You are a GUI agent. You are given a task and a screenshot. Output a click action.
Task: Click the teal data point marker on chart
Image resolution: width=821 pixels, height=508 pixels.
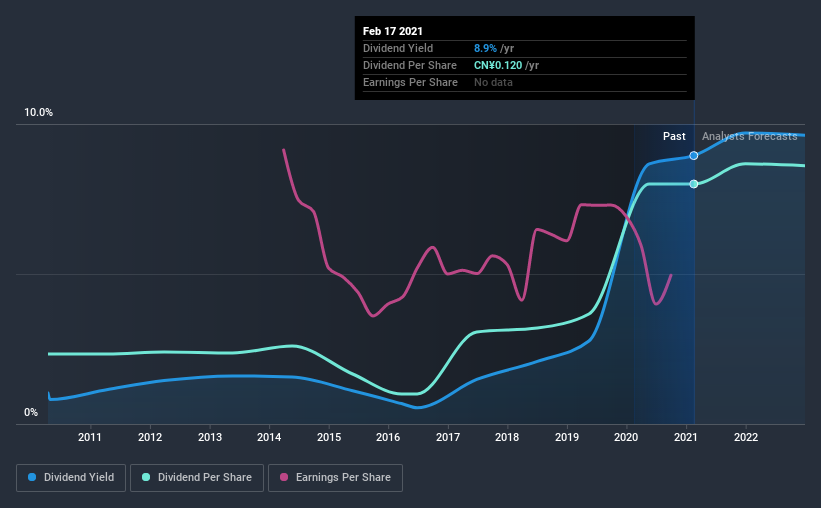(x=694, y=184)
